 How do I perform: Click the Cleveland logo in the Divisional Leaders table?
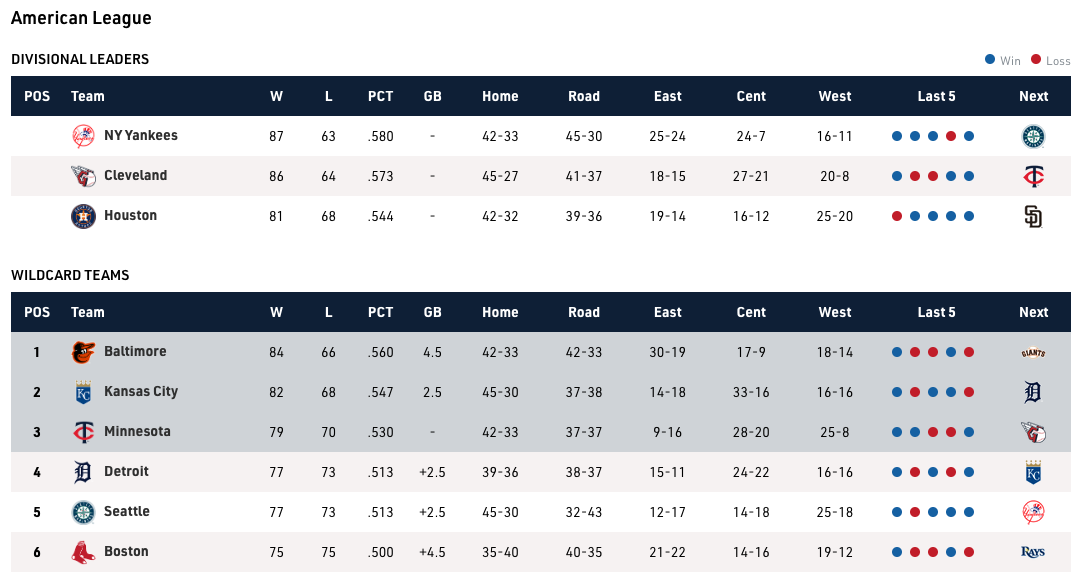84,176
